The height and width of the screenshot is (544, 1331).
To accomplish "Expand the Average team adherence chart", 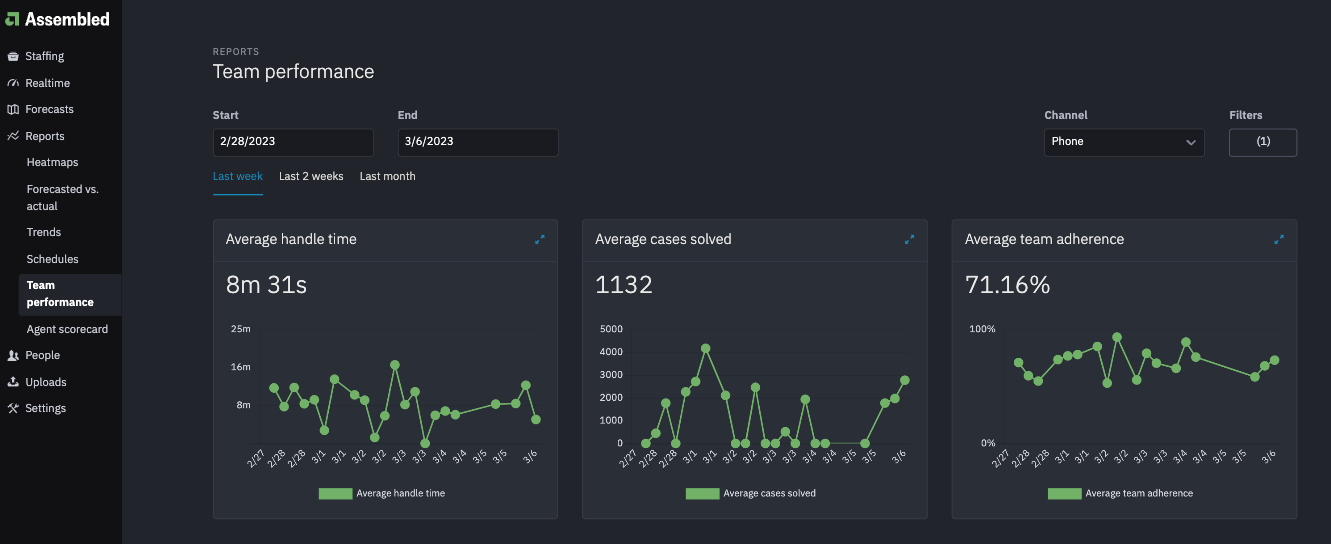I will click(1279, 240).
